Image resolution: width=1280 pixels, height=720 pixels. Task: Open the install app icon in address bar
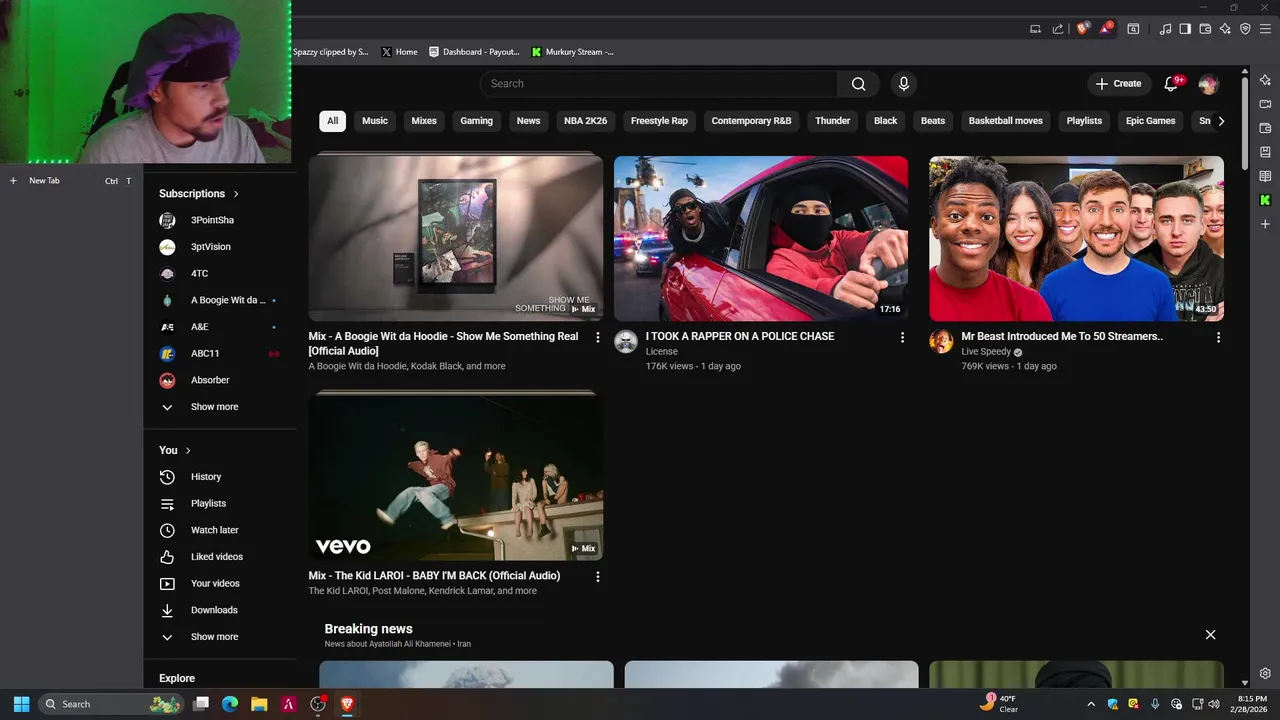click(1035, 29)
